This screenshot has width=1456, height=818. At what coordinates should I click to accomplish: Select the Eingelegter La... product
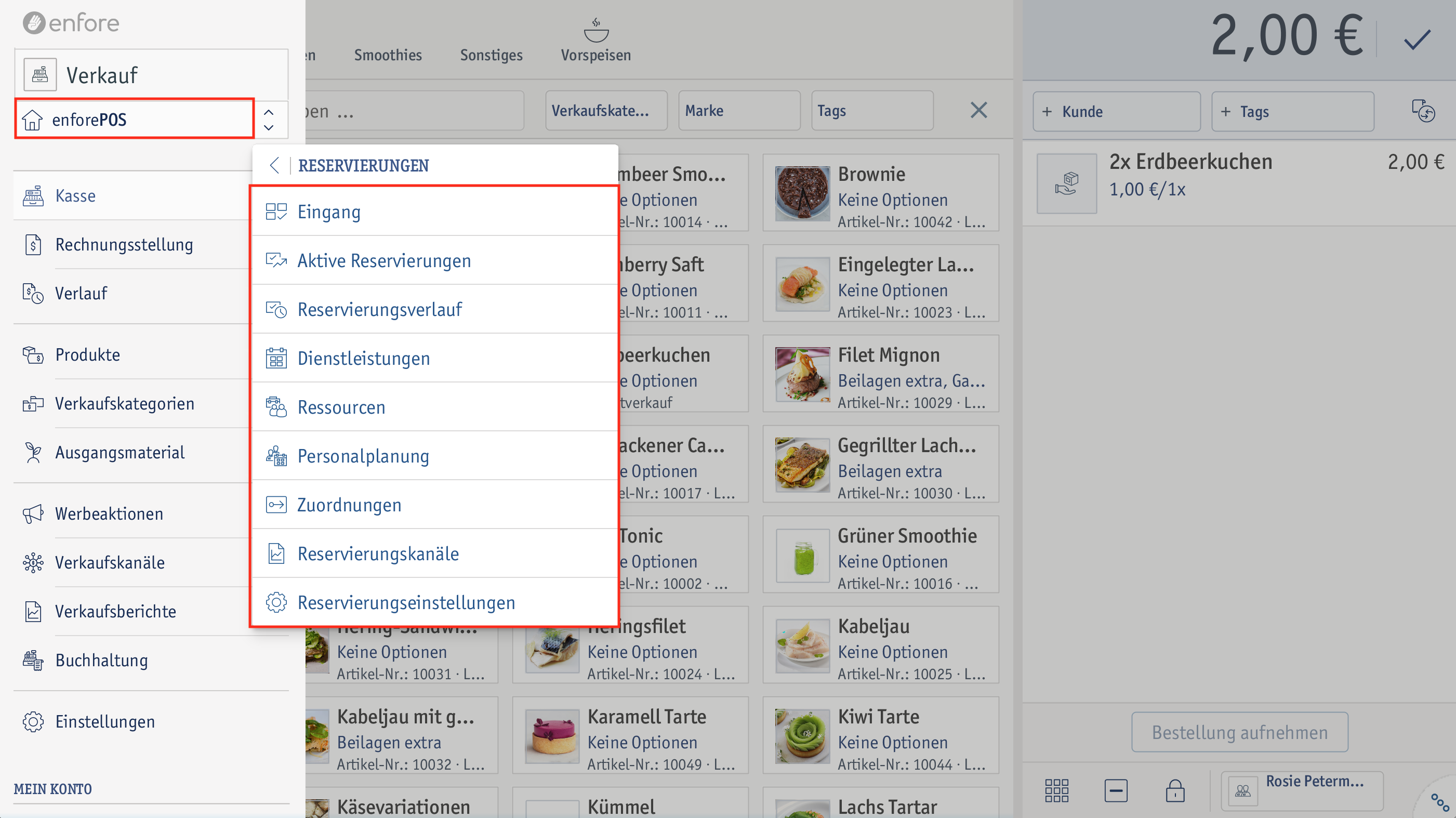(881, 283)
